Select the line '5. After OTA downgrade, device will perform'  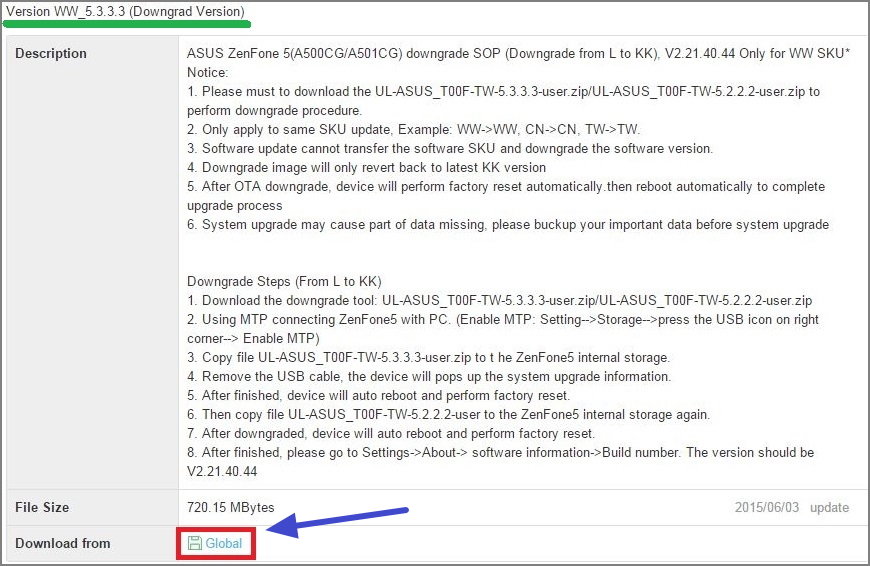(506, 196)
